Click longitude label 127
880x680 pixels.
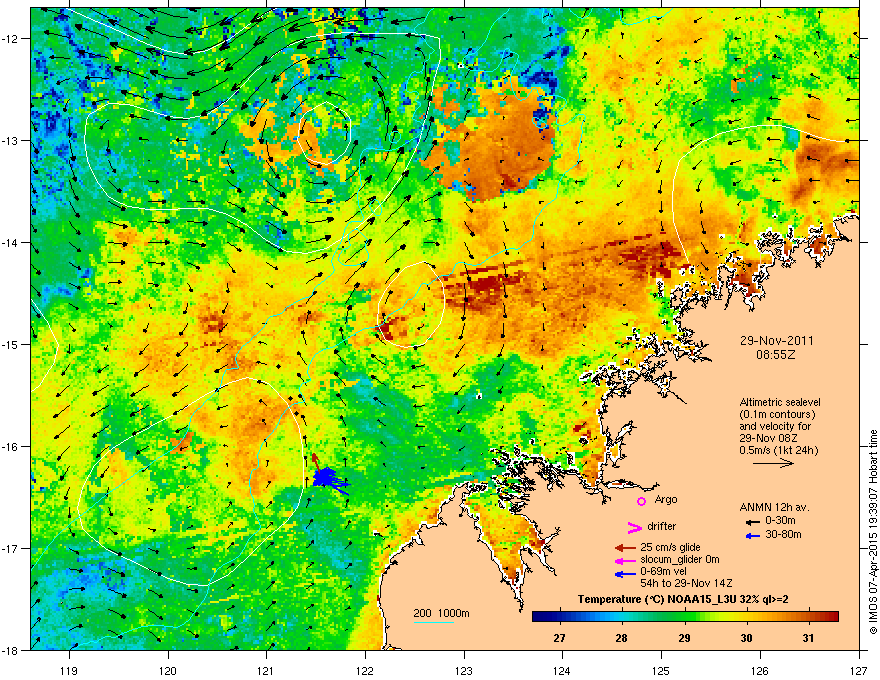(x=859, y=670)
